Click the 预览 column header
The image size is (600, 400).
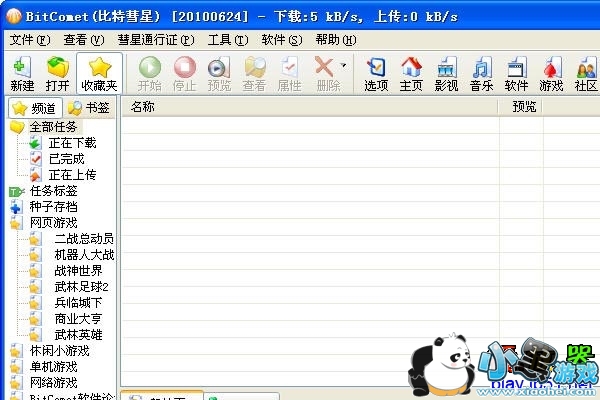point(521,107)
